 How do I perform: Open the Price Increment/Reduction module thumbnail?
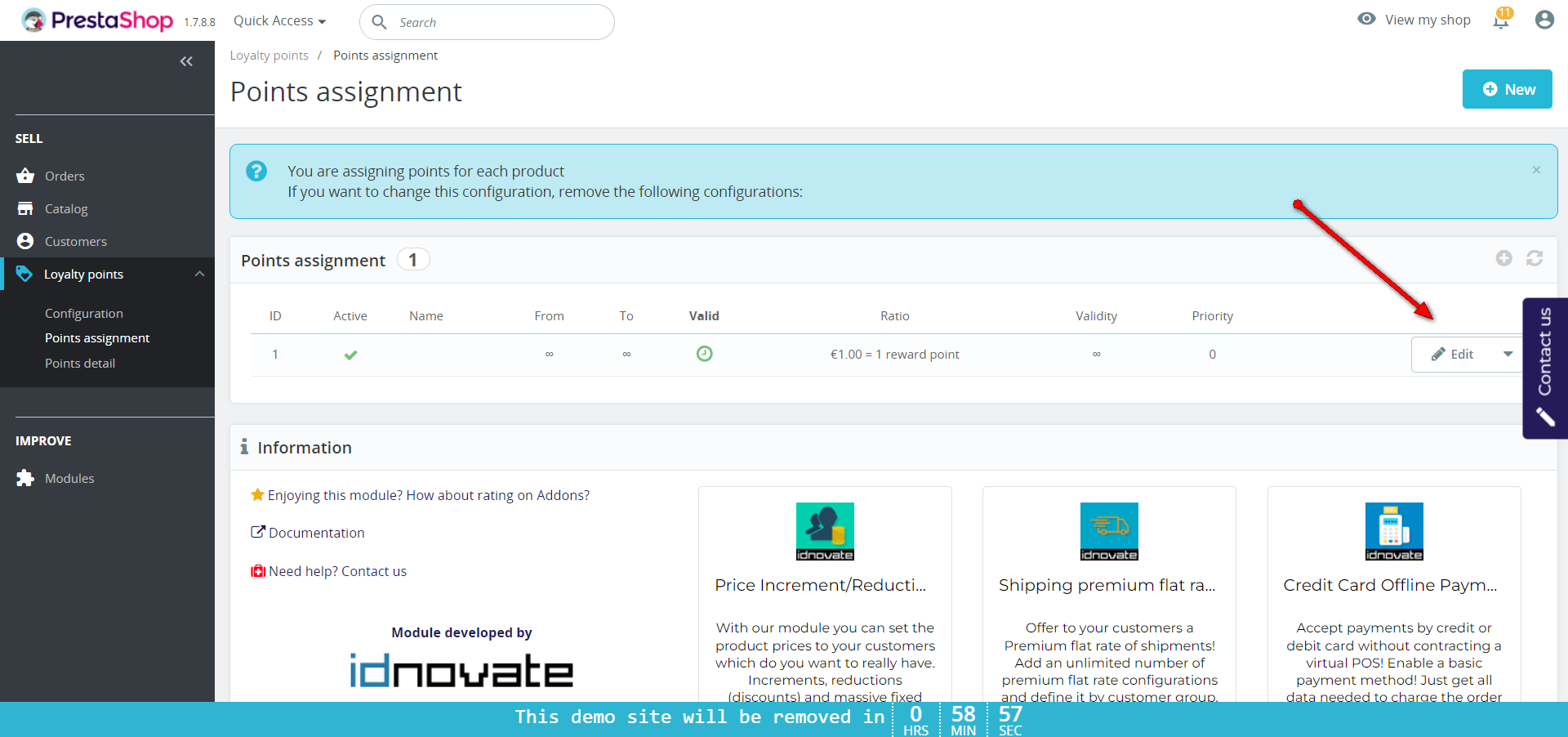(x=825, y=531)
